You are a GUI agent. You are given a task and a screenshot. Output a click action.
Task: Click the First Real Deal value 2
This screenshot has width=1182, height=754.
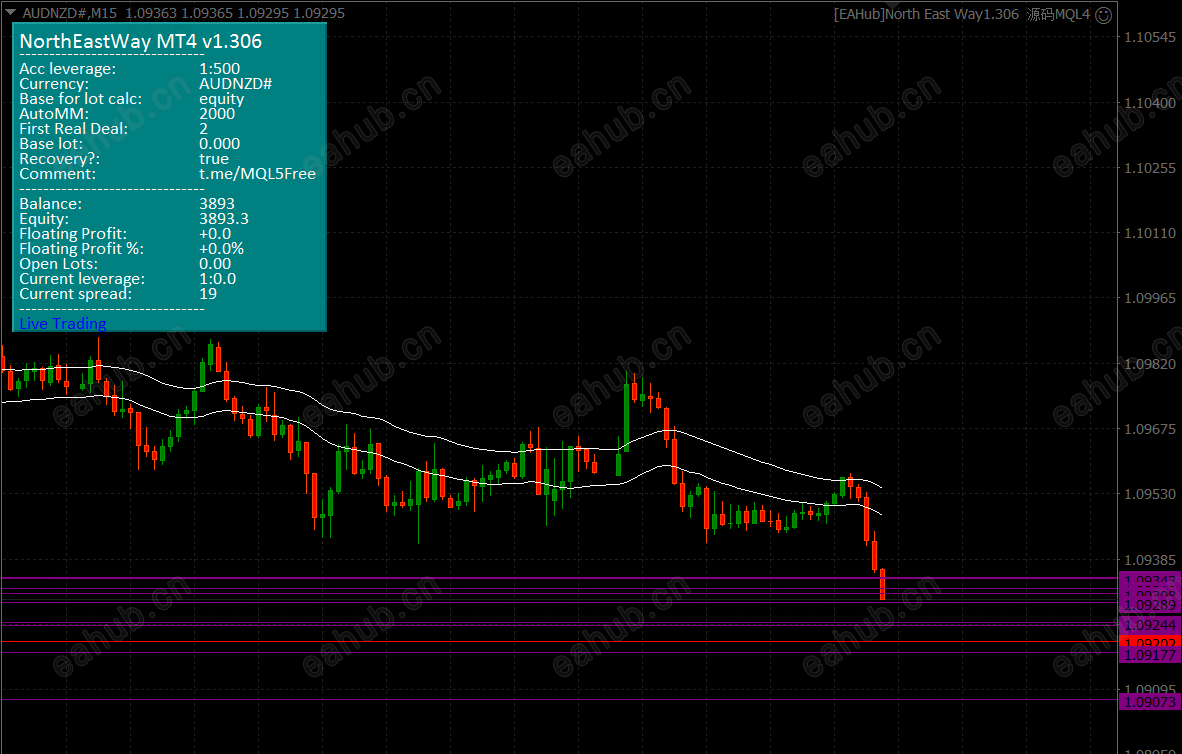coord(204,129)
